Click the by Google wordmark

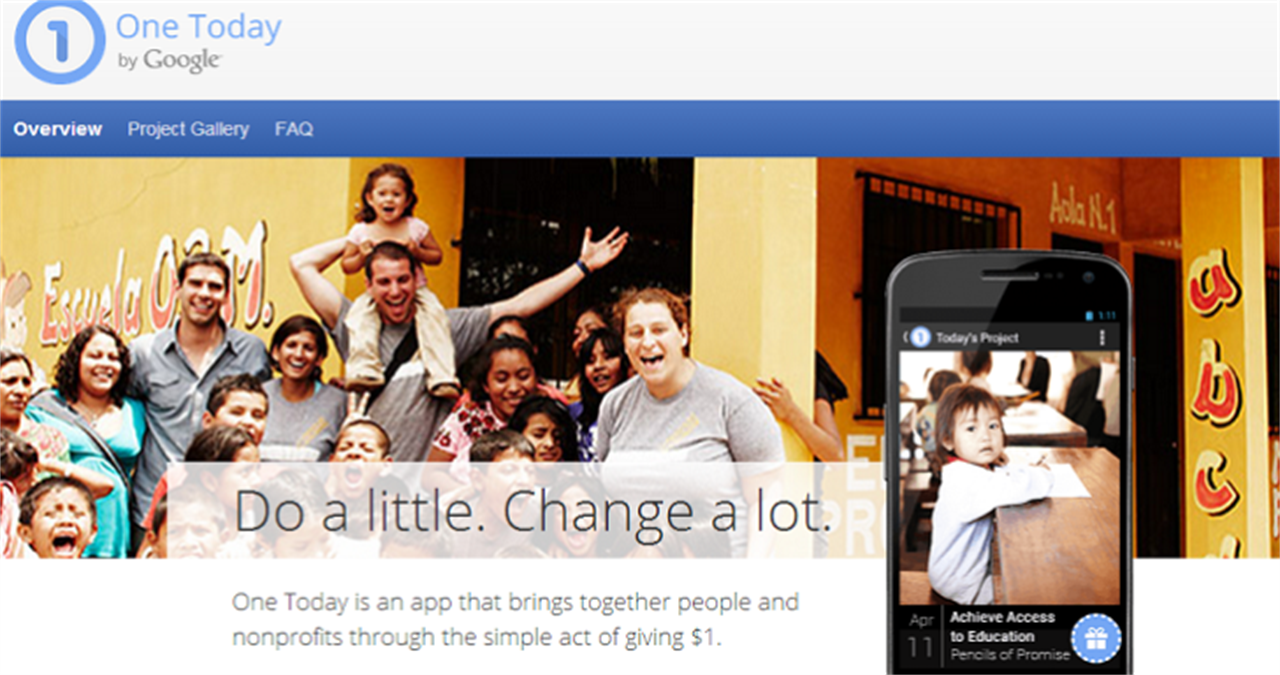pyautogui.click(x=169, y=60)
